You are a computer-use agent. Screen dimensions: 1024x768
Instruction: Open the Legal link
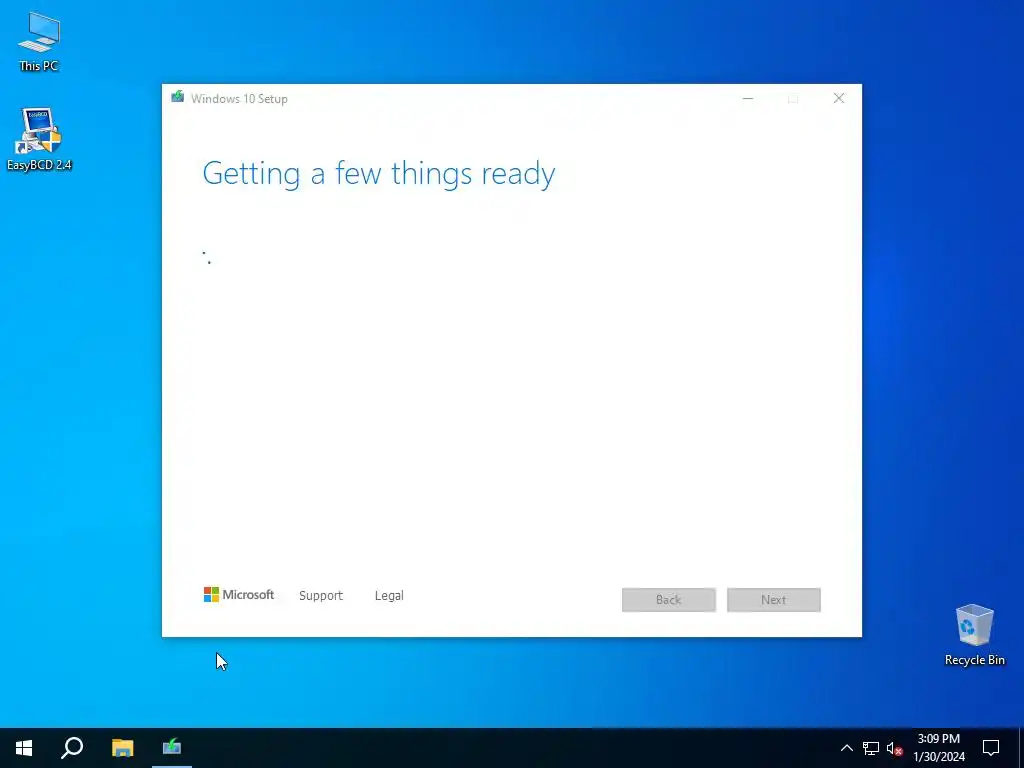389,596
